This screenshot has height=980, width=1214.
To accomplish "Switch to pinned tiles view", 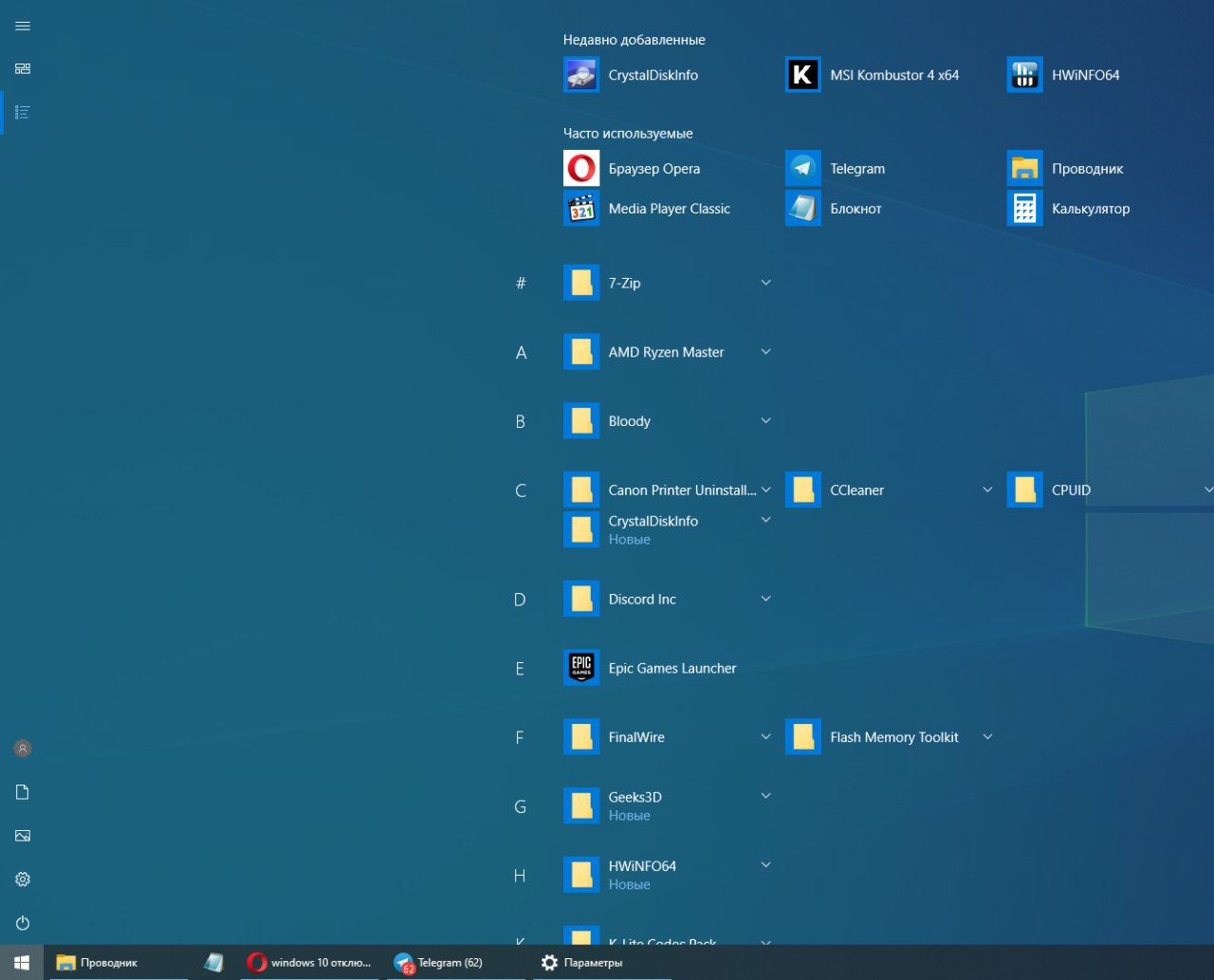I will (23, 68).
